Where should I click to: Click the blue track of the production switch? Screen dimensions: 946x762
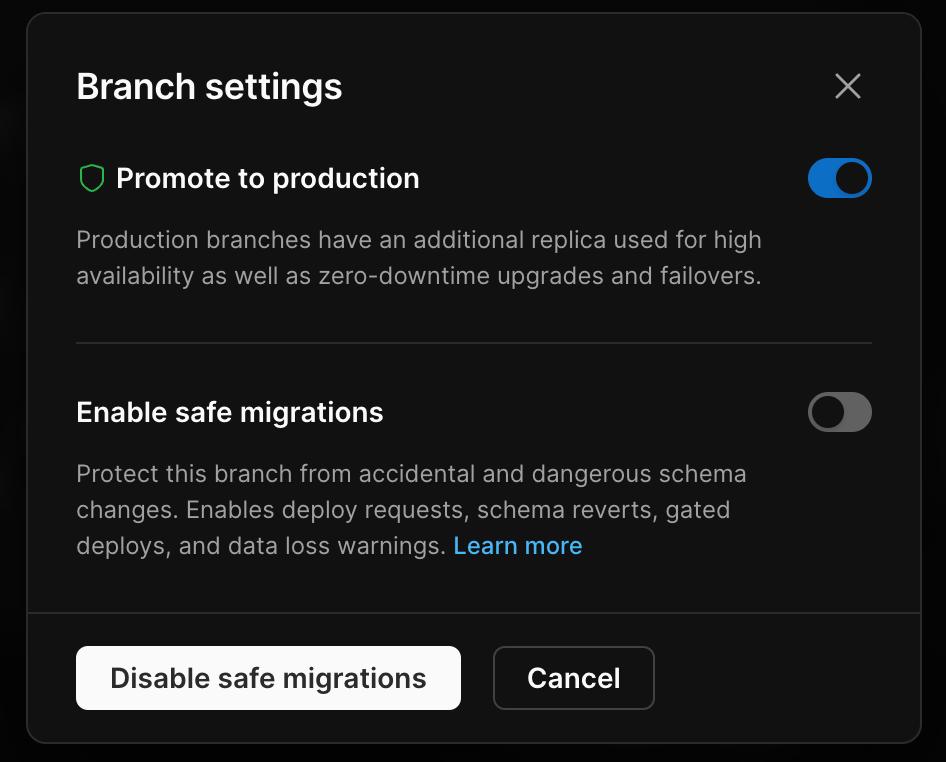820,179
